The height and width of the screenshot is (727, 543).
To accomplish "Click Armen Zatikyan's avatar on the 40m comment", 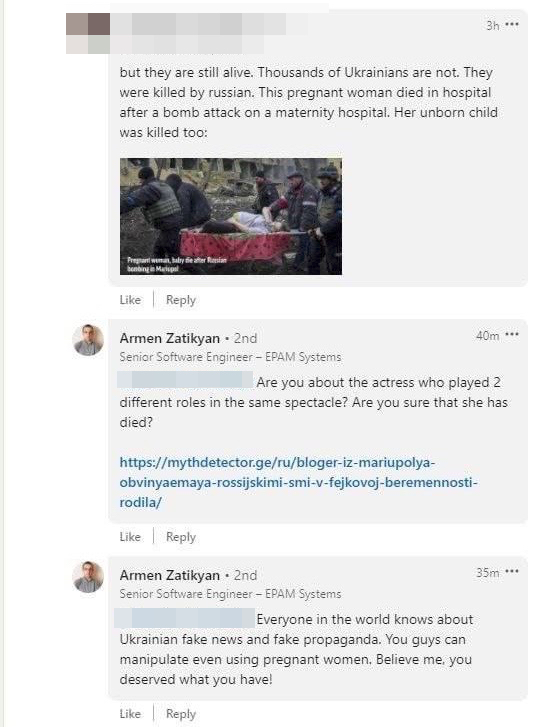I will 88,340.
